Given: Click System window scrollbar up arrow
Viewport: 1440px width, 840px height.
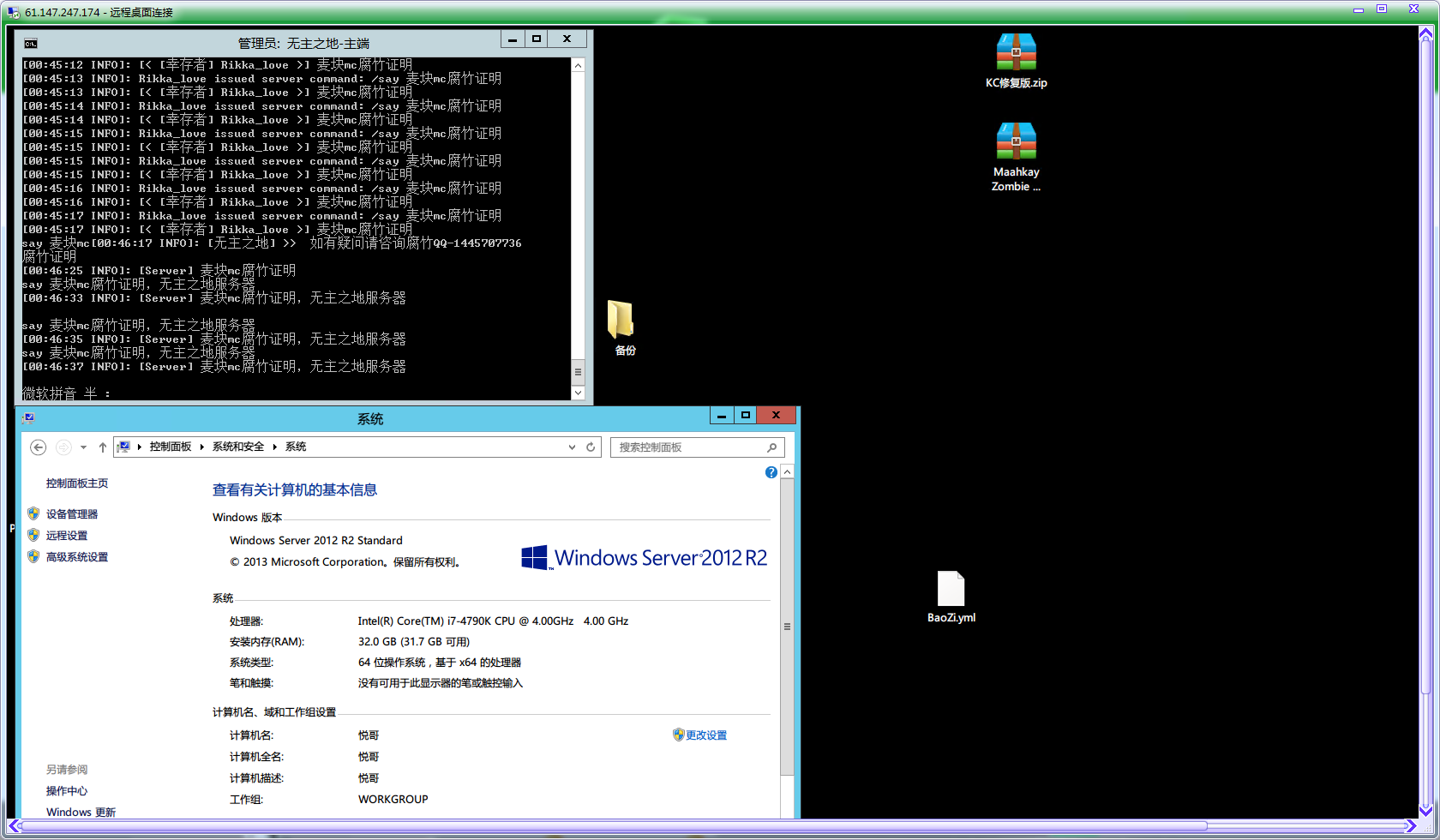Looking at the screenshot, I should pyautogui.click(x=787, y=472).
